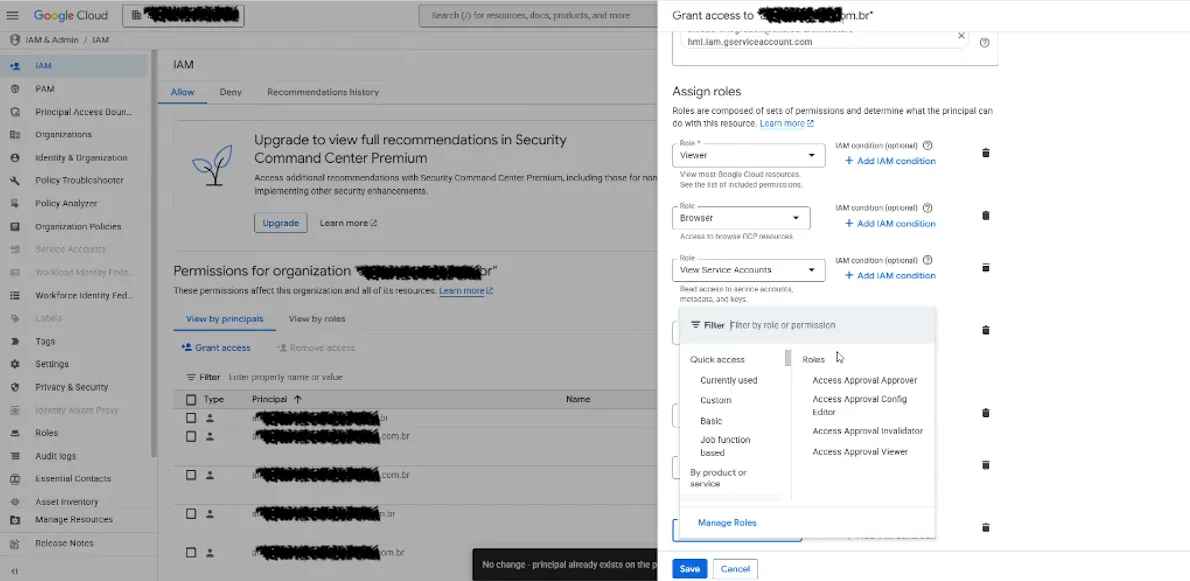This screenshot has height=581, width=1190.
Task: Click the Save button
Action: 690,569
